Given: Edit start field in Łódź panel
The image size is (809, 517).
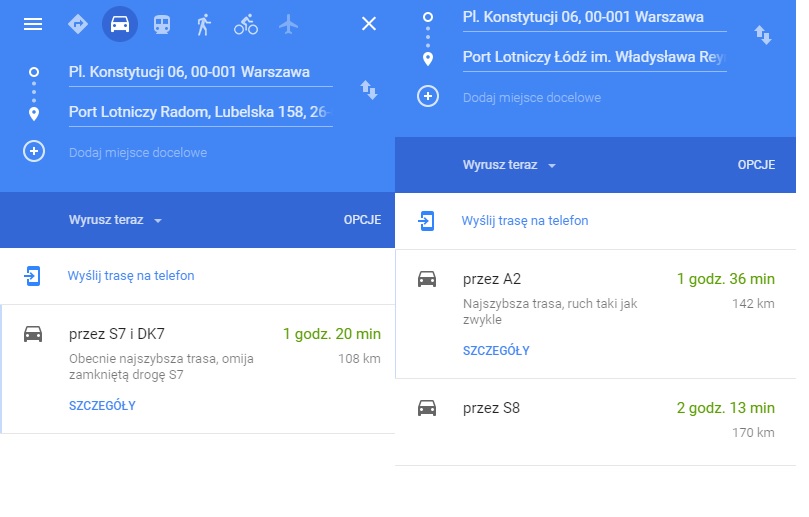Looking at the screenshot, I should pyautogui.click(x=594, y=18).
